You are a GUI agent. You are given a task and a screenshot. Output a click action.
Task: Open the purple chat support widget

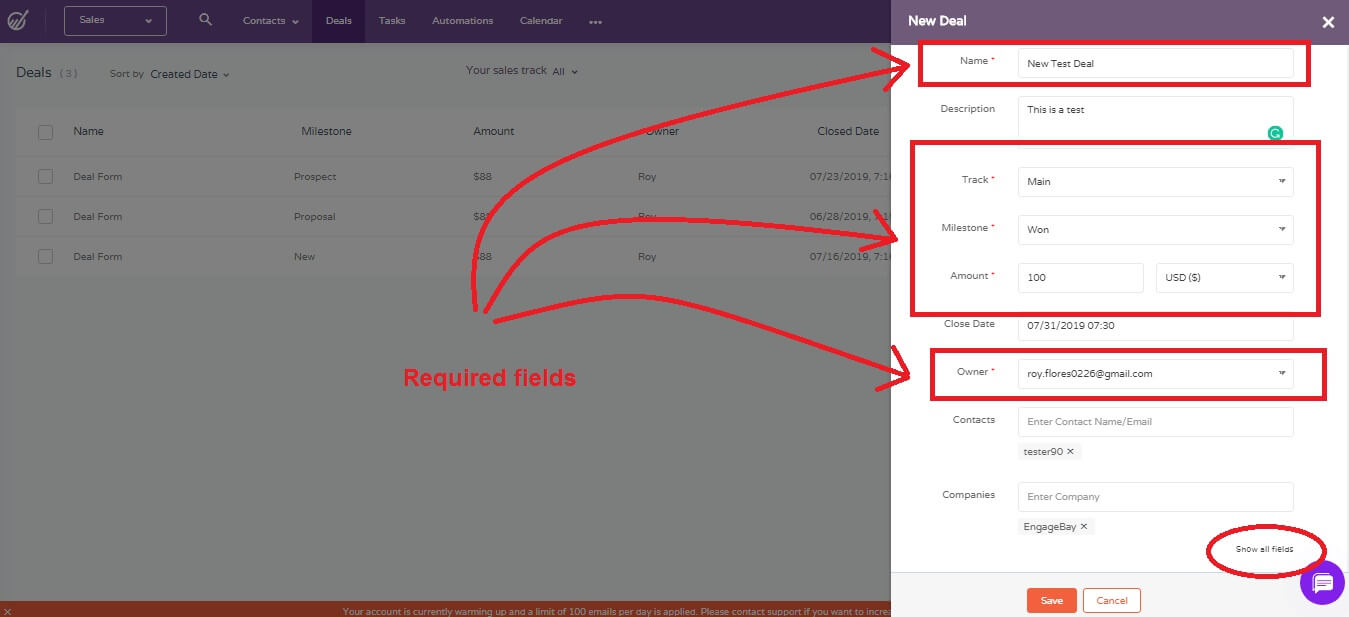tap(1322, 582)
